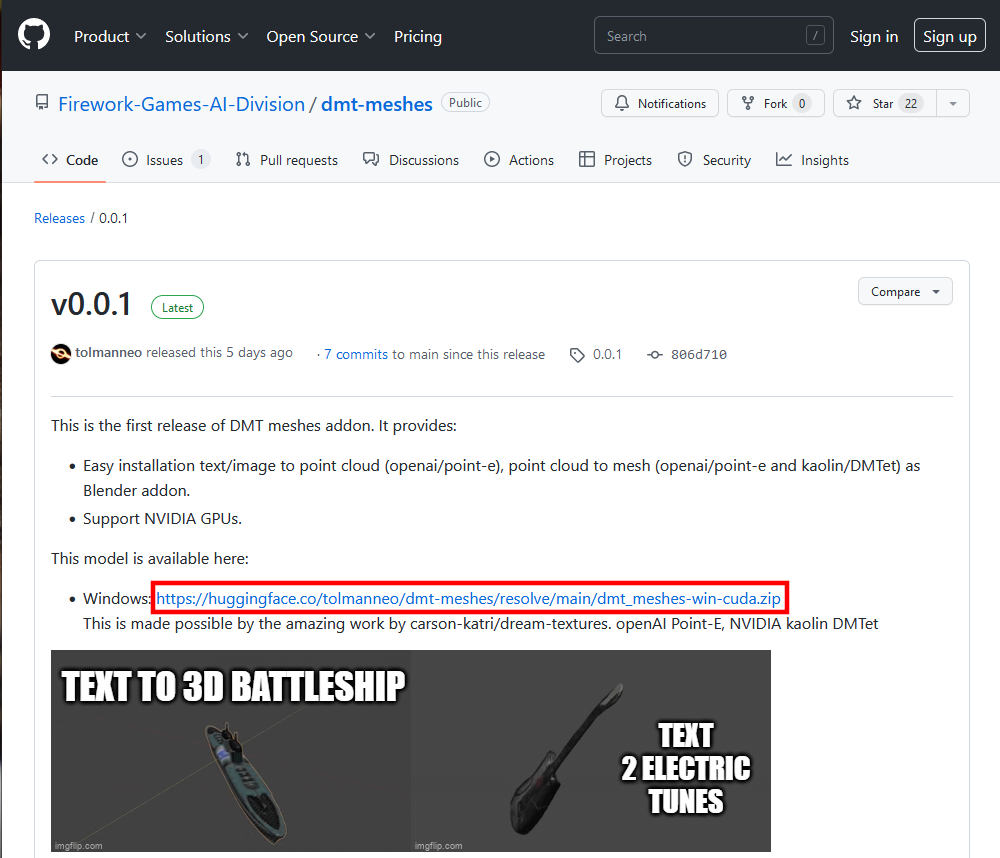Screen dimensions: 1000x858
Task: Click the Releases breadcrumb link
Action: (x=59, y=218)
